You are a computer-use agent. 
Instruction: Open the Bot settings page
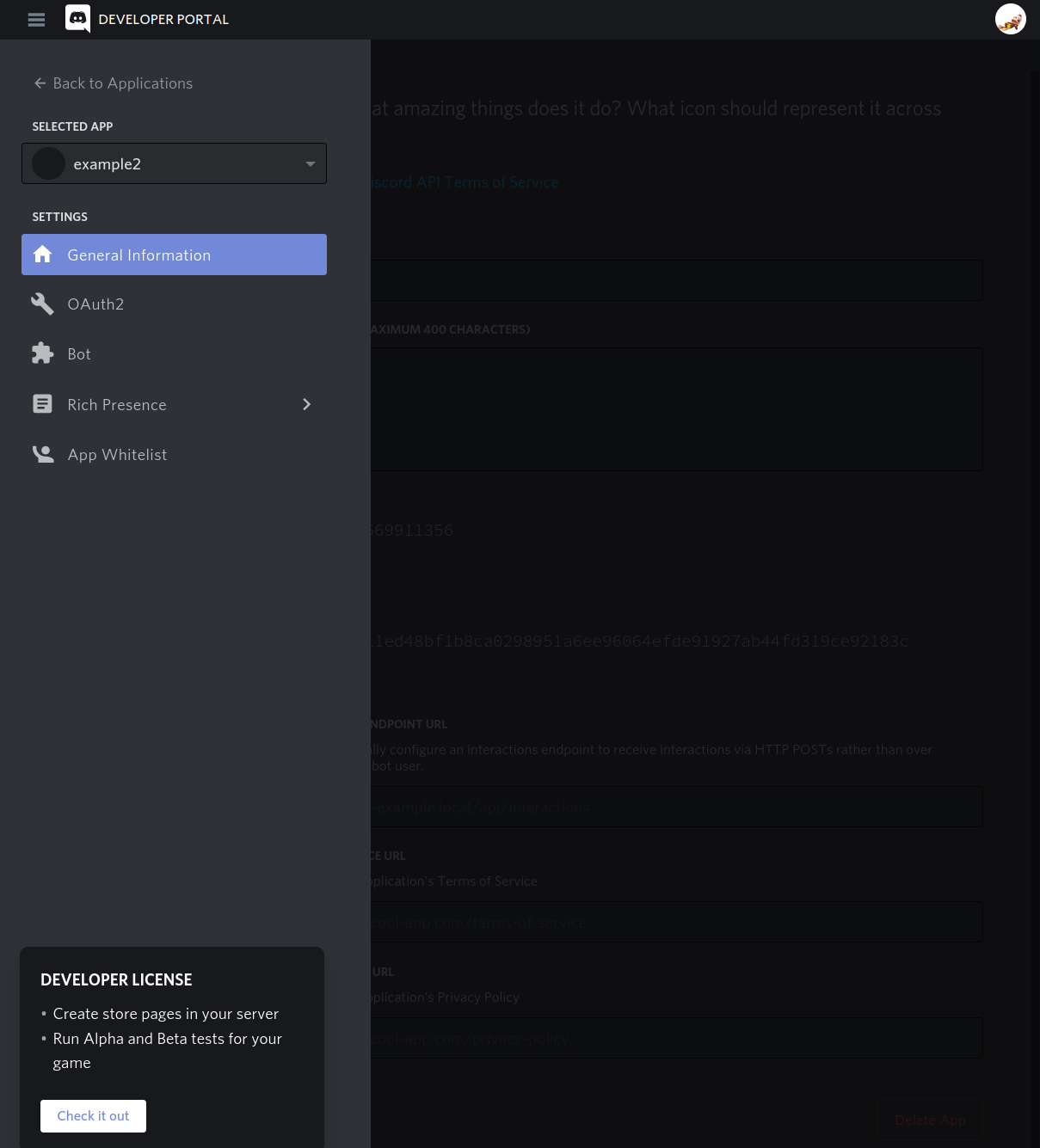point(174,353)
